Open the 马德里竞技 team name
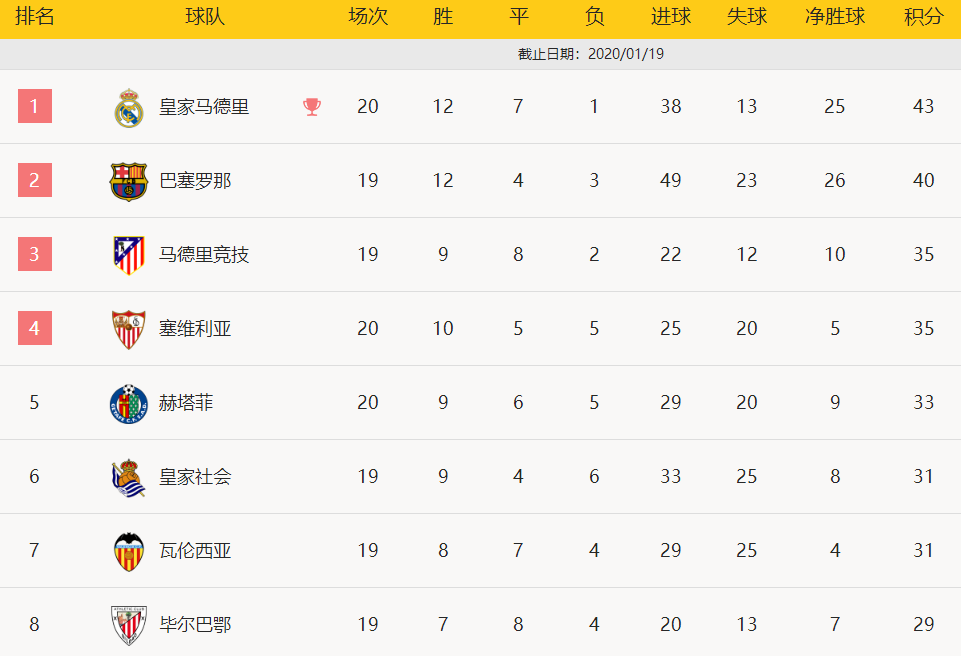Viewport: 961px width, 656px height. point(204,254)
